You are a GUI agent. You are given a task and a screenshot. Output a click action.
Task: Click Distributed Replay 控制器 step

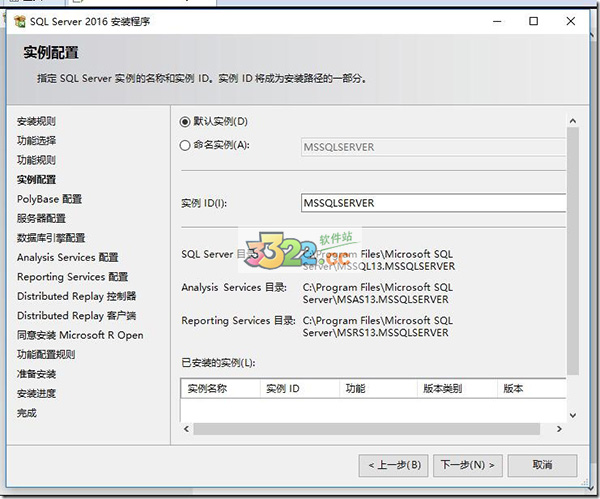click(x=77, y=297)
